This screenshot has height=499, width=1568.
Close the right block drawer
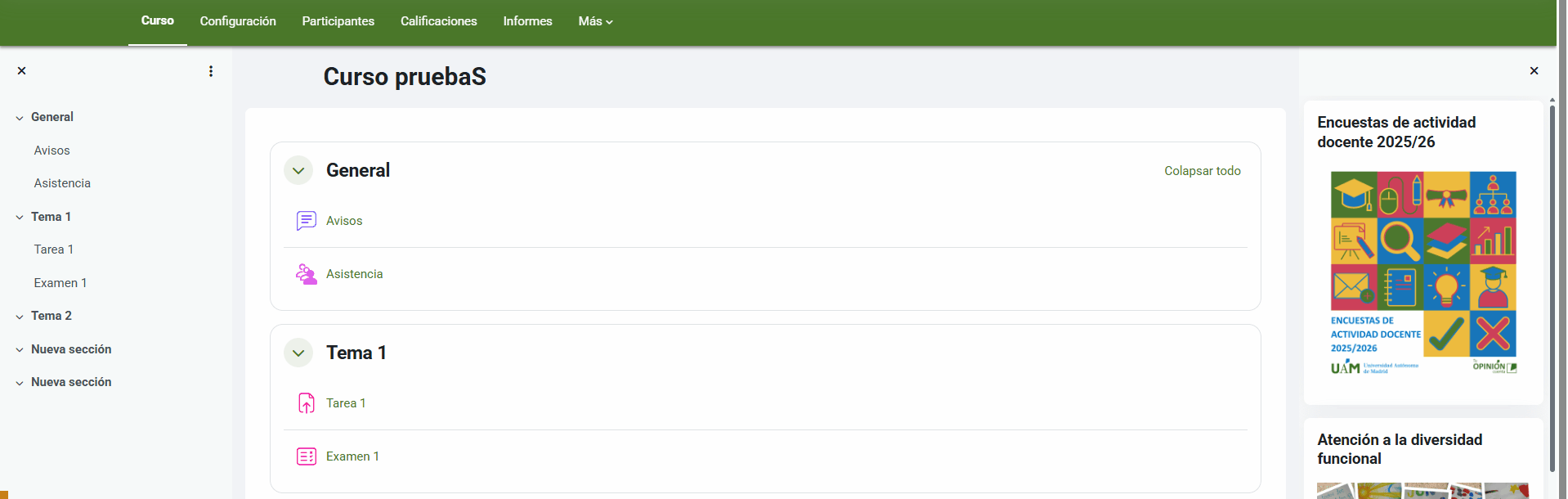click(x=1534, y=71)
